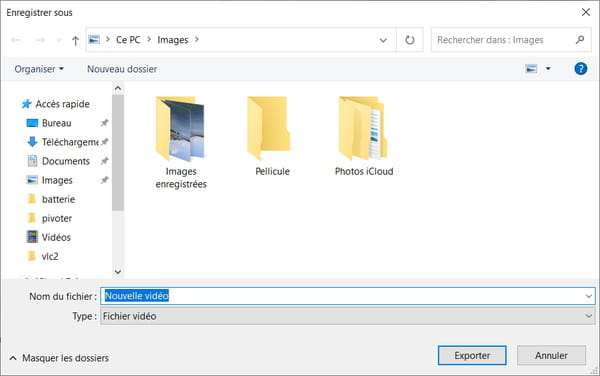Screen dimensions: 600x376
Task: Open the blue help question mark icon
Action: coord(580,69)
